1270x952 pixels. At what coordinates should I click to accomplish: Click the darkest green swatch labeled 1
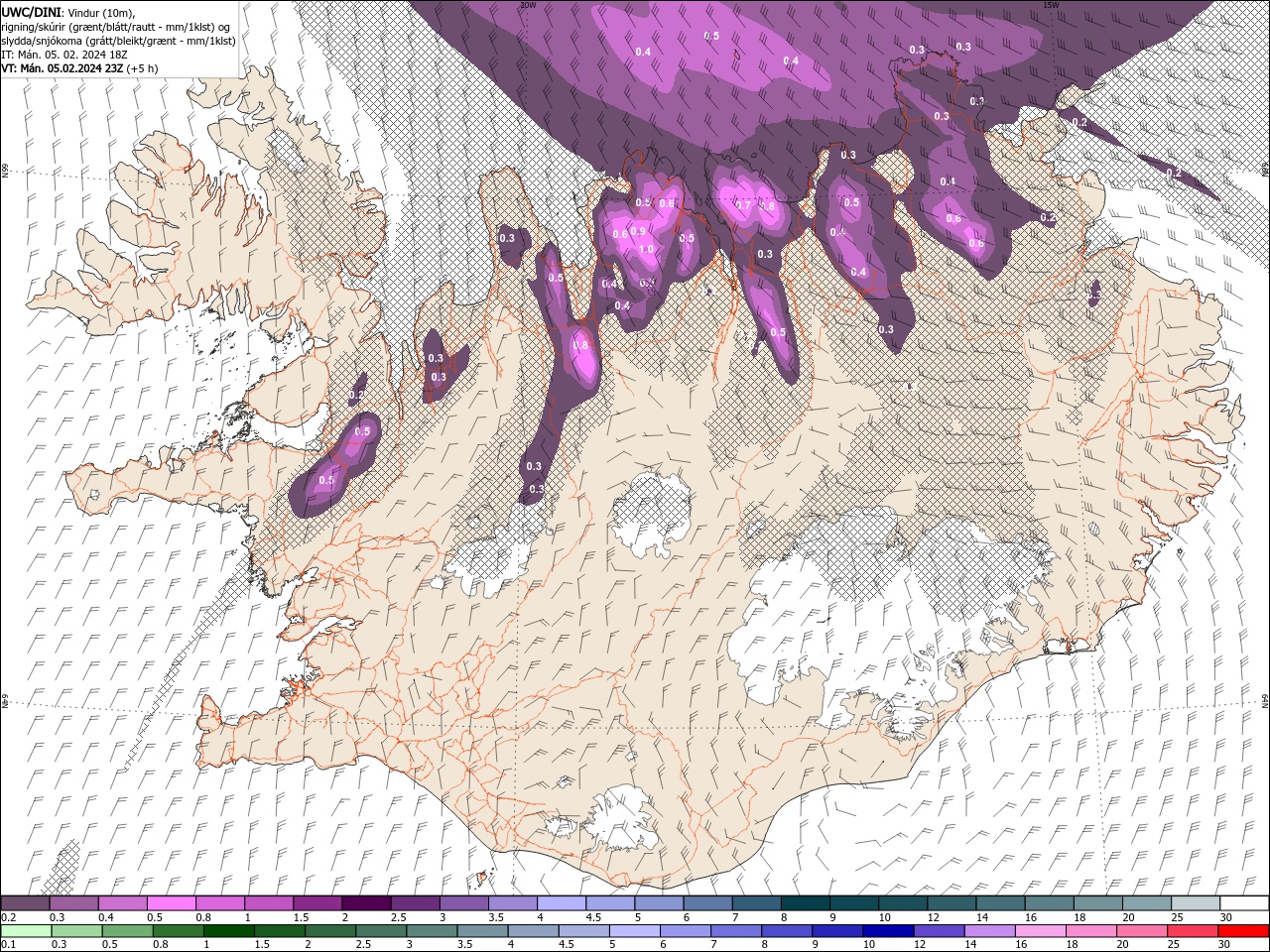pyautogui.click(x=228, y=930)
